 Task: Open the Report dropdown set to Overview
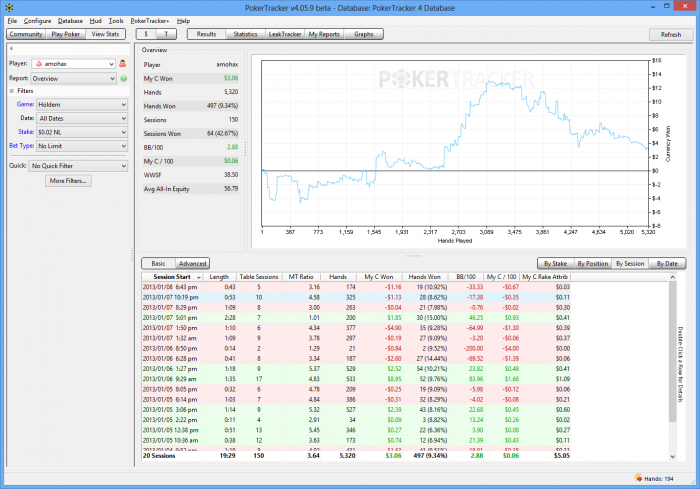point(74,79)
